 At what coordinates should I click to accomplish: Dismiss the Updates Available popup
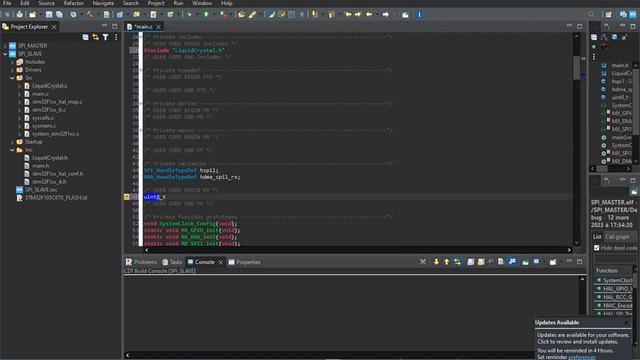(626, 322)
